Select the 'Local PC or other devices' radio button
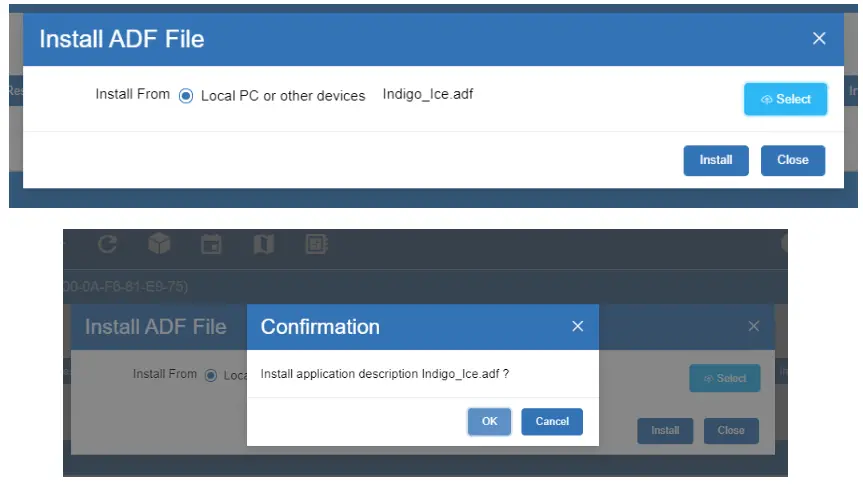This screenshot has width=863, height=486. pos(186,96)
